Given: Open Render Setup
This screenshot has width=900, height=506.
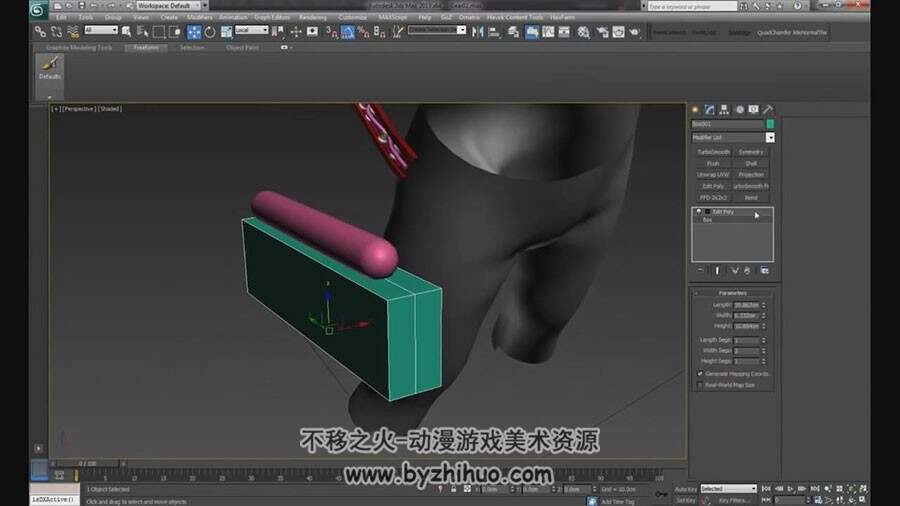Looking at the screenshot, I should coord(602,32).
